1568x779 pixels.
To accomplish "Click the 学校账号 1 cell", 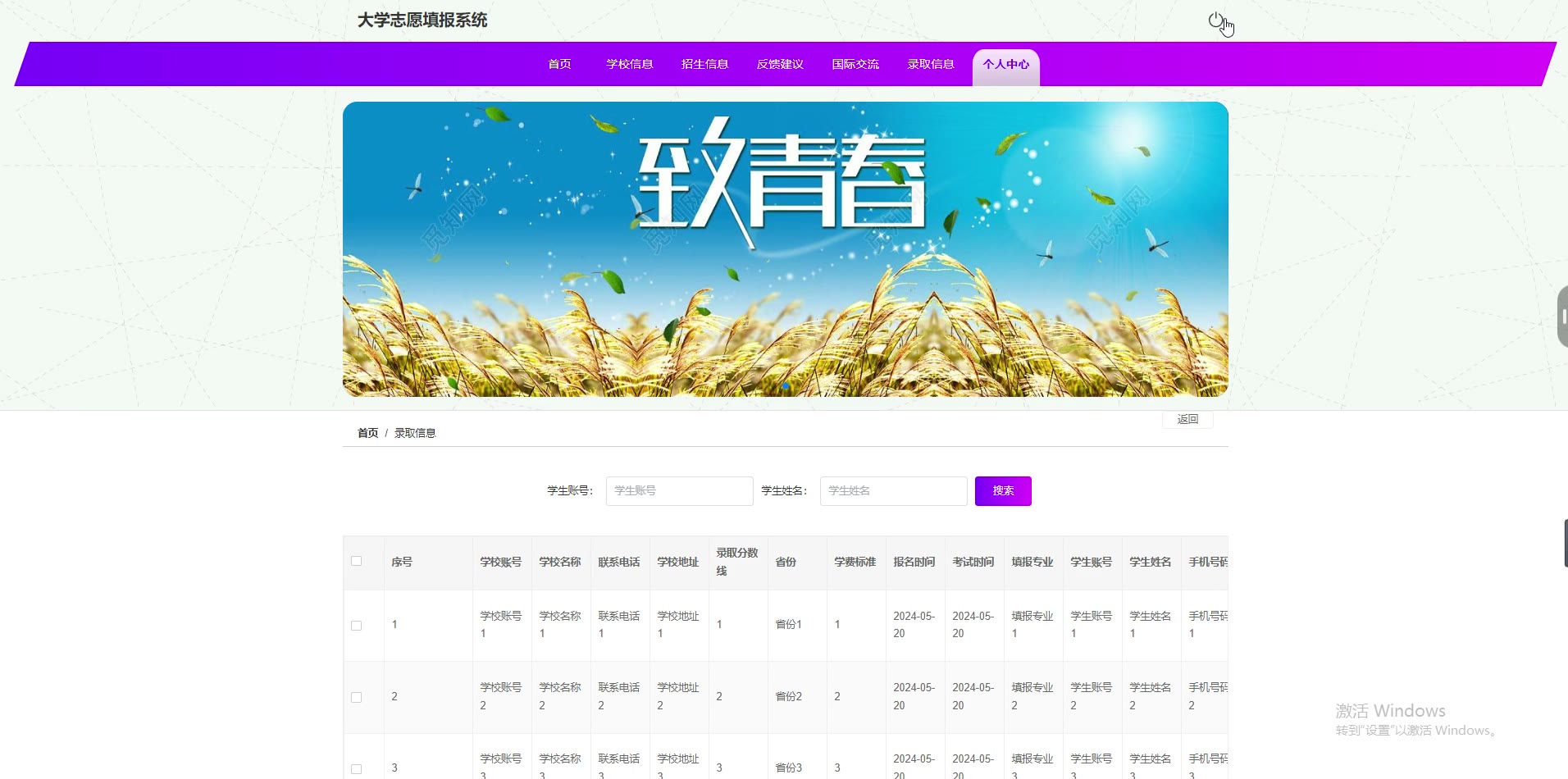I will pos(501,625).
